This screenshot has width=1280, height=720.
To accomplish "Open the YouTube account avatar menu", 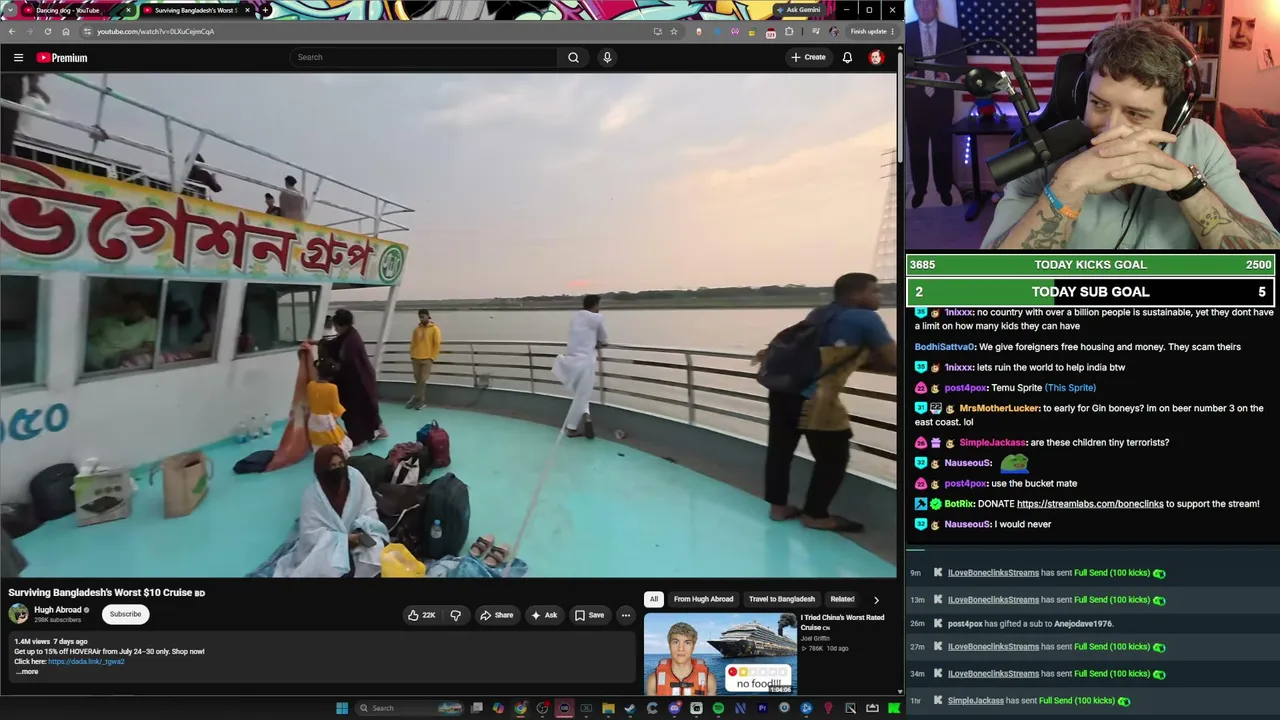I will [x=876, y=57].
